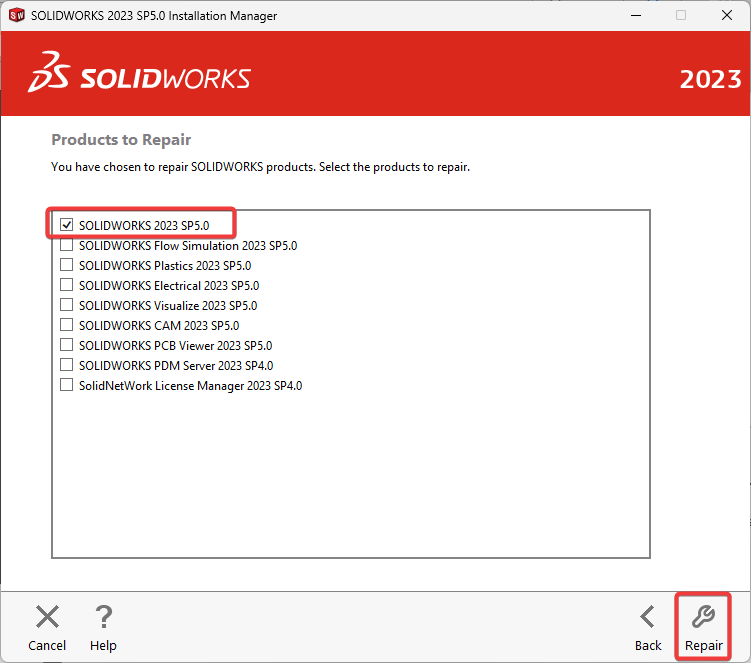Click the Installation Manager window title text
Viewport: 751px width, 663px height.
coord(154,16)
